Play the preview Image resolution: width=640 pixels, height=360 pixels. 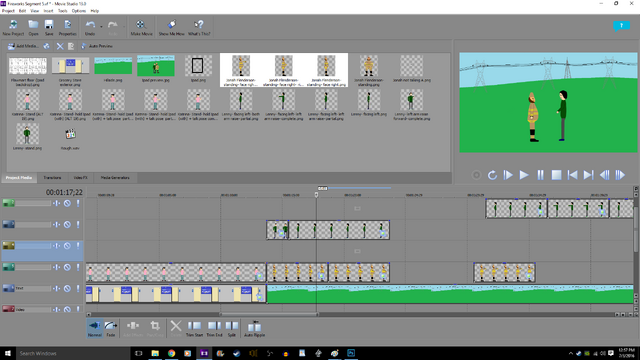(524, 175)
